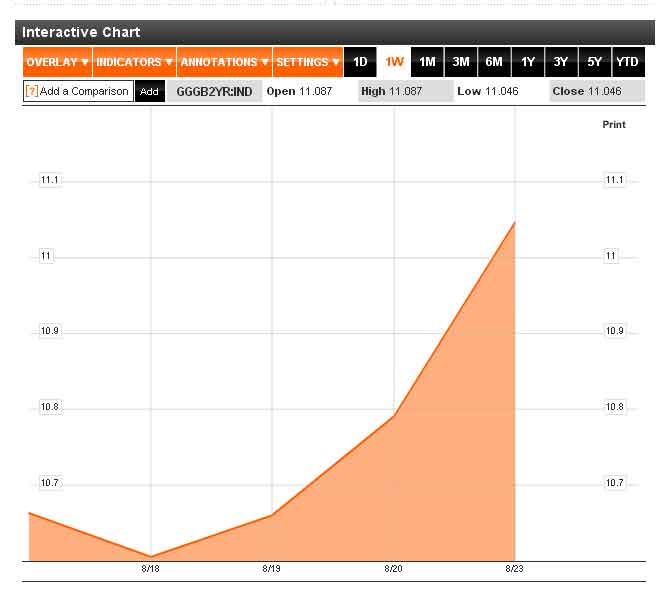
Task: Select the 1W time range
Action: [394, 62]
